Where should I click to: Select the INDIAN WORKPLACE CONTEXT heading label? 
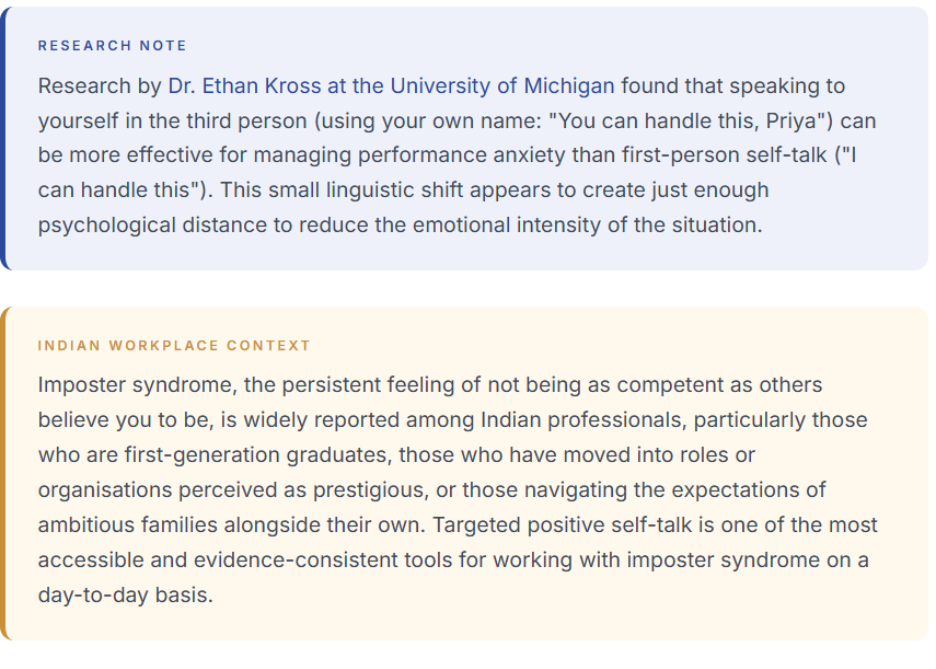coord(174,346)
